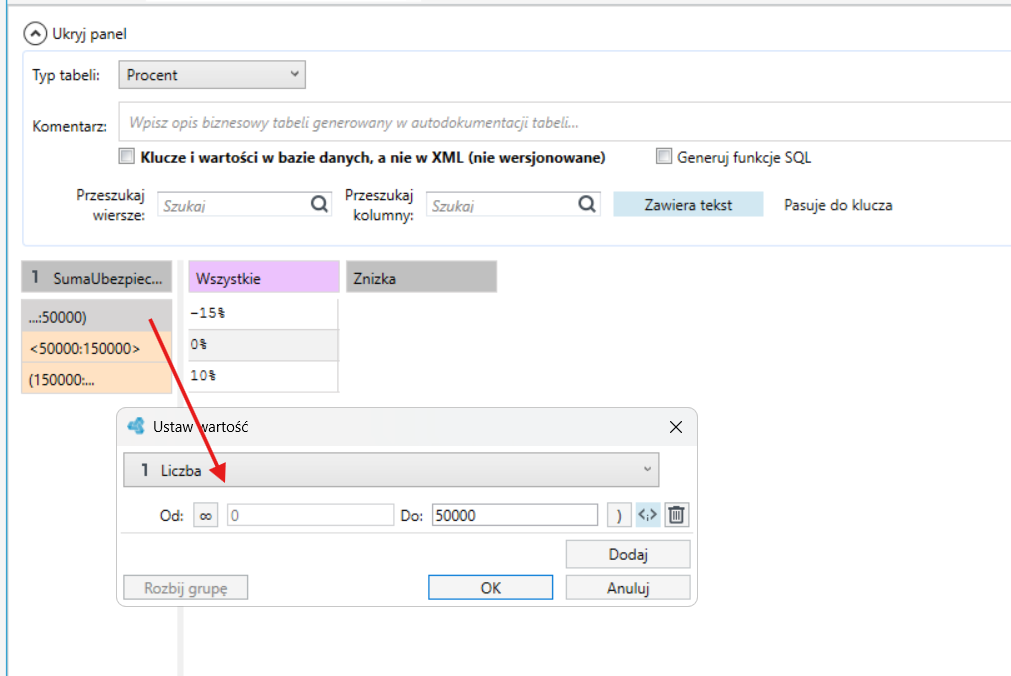1011x676 pixels.
Task: Enable Klucze i wartości w bazie danych checkbox
Action: coord(126,157)
